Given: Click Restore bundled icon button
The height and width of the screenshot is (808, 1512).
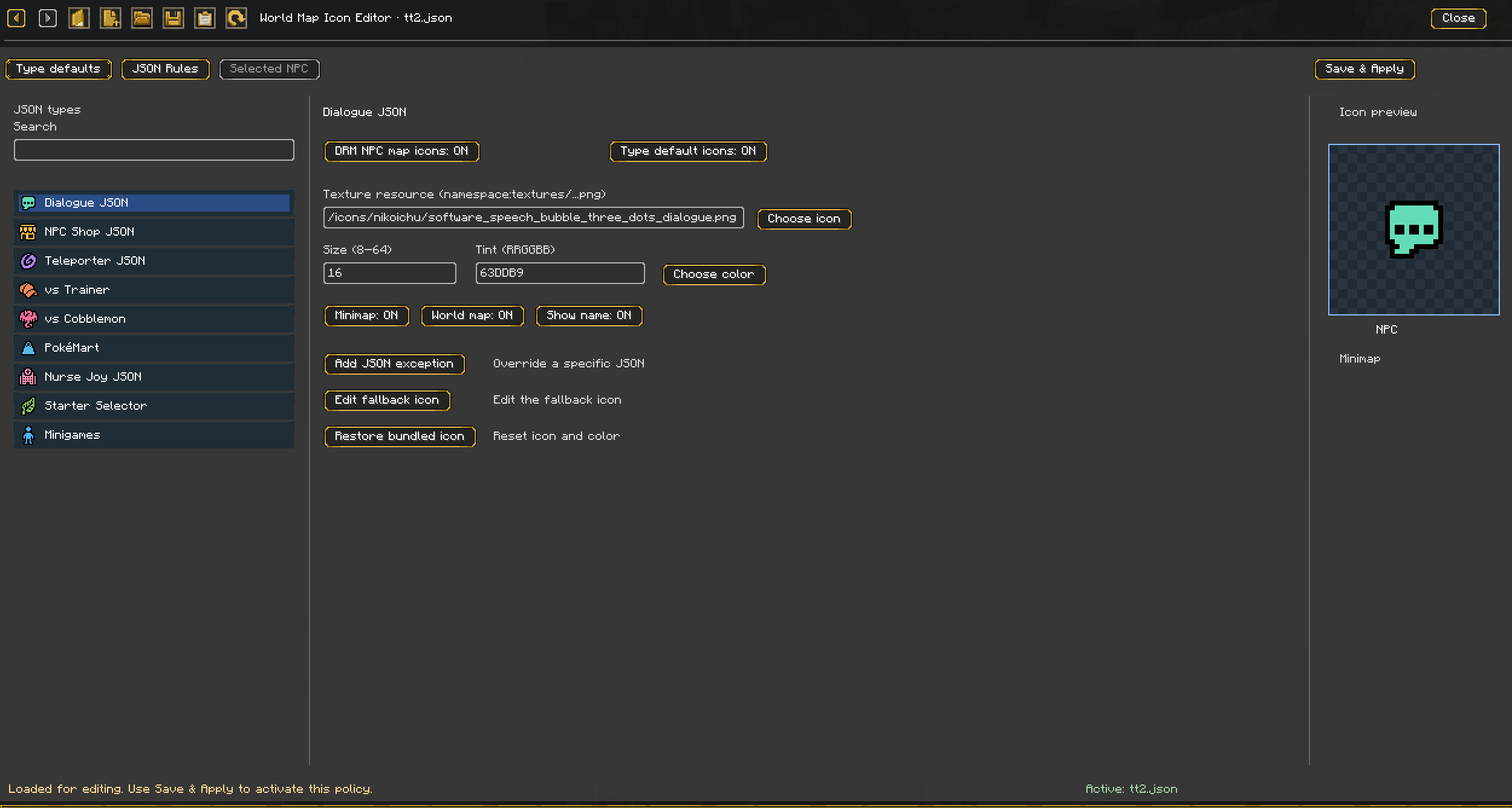Looking at the screenshot, I should [400, 436].
